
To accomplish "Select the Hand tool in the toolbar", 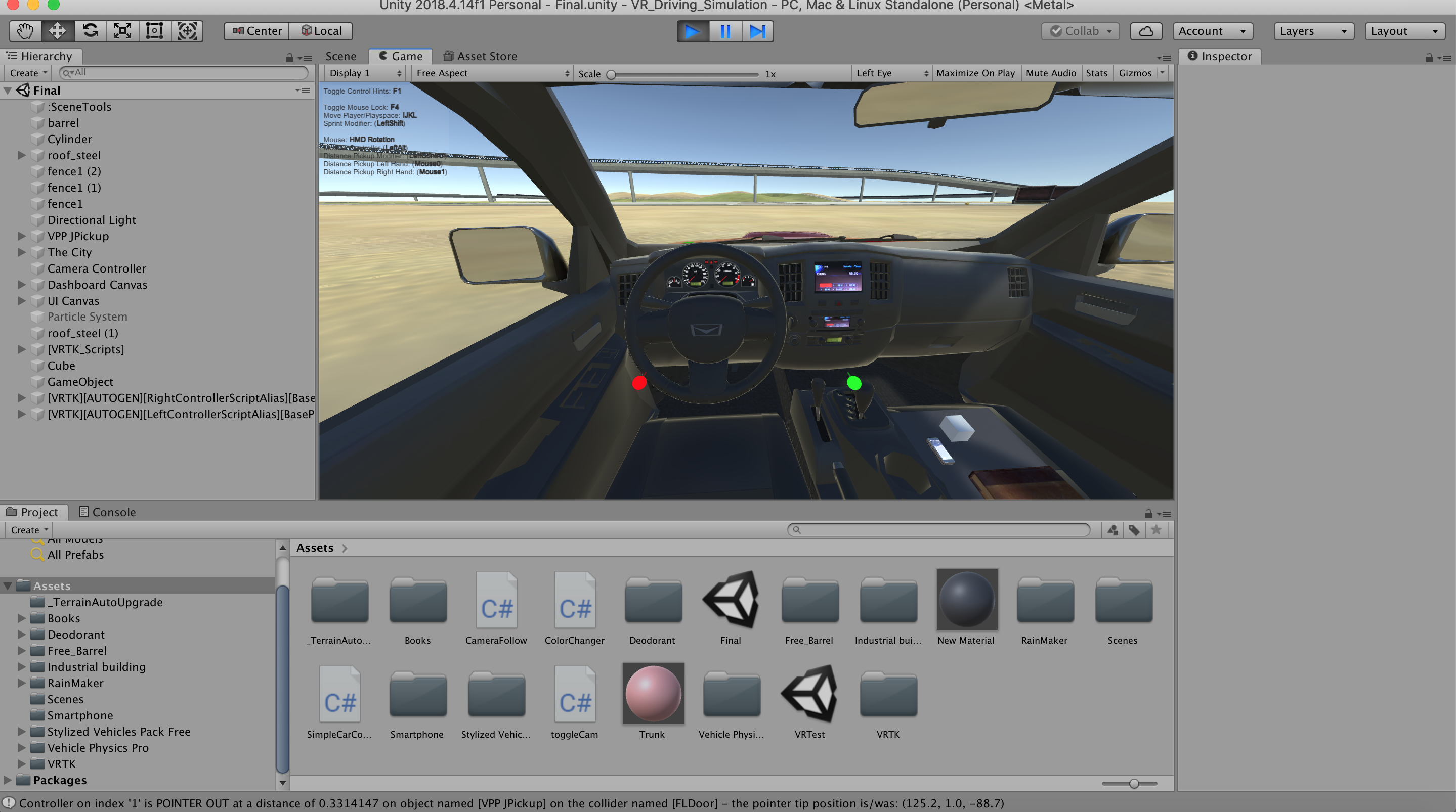I will [24, 31].
